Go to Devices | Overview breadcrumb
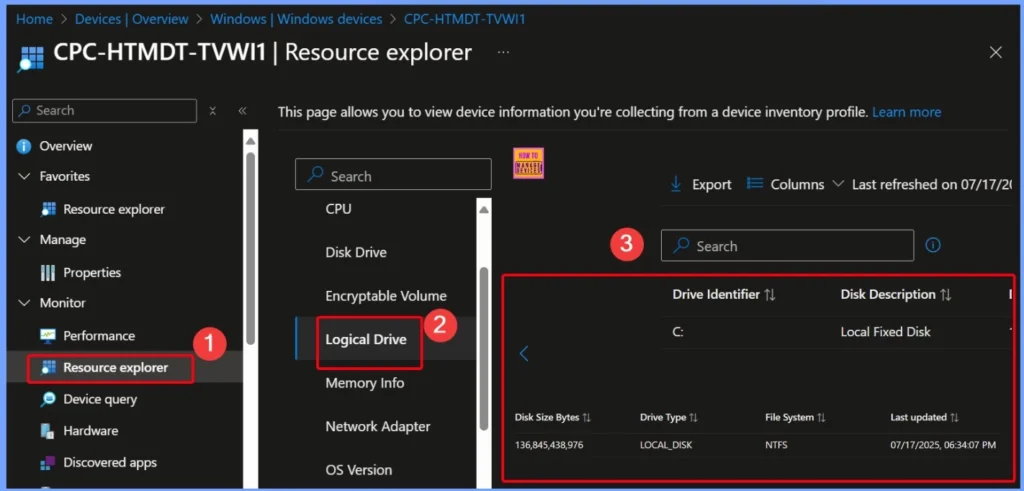The image size is (1024, 491). tap(131, 19)
